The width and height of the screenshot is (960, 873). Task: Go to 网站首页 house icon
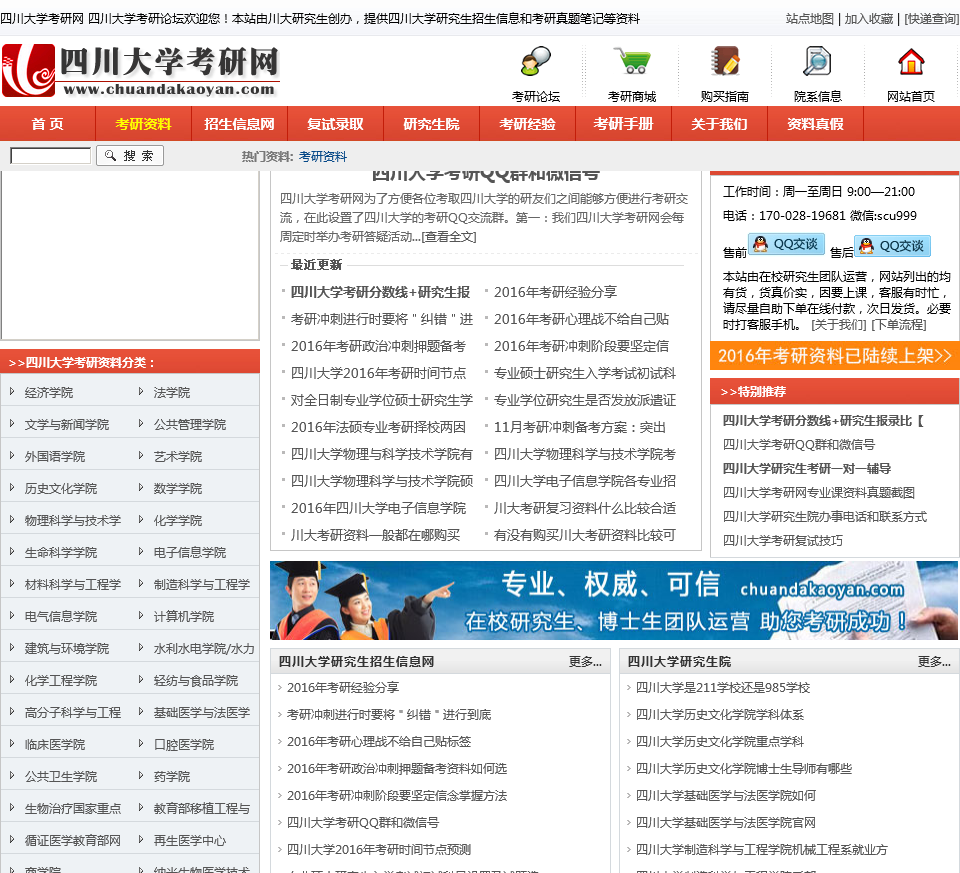pos(911,62)
